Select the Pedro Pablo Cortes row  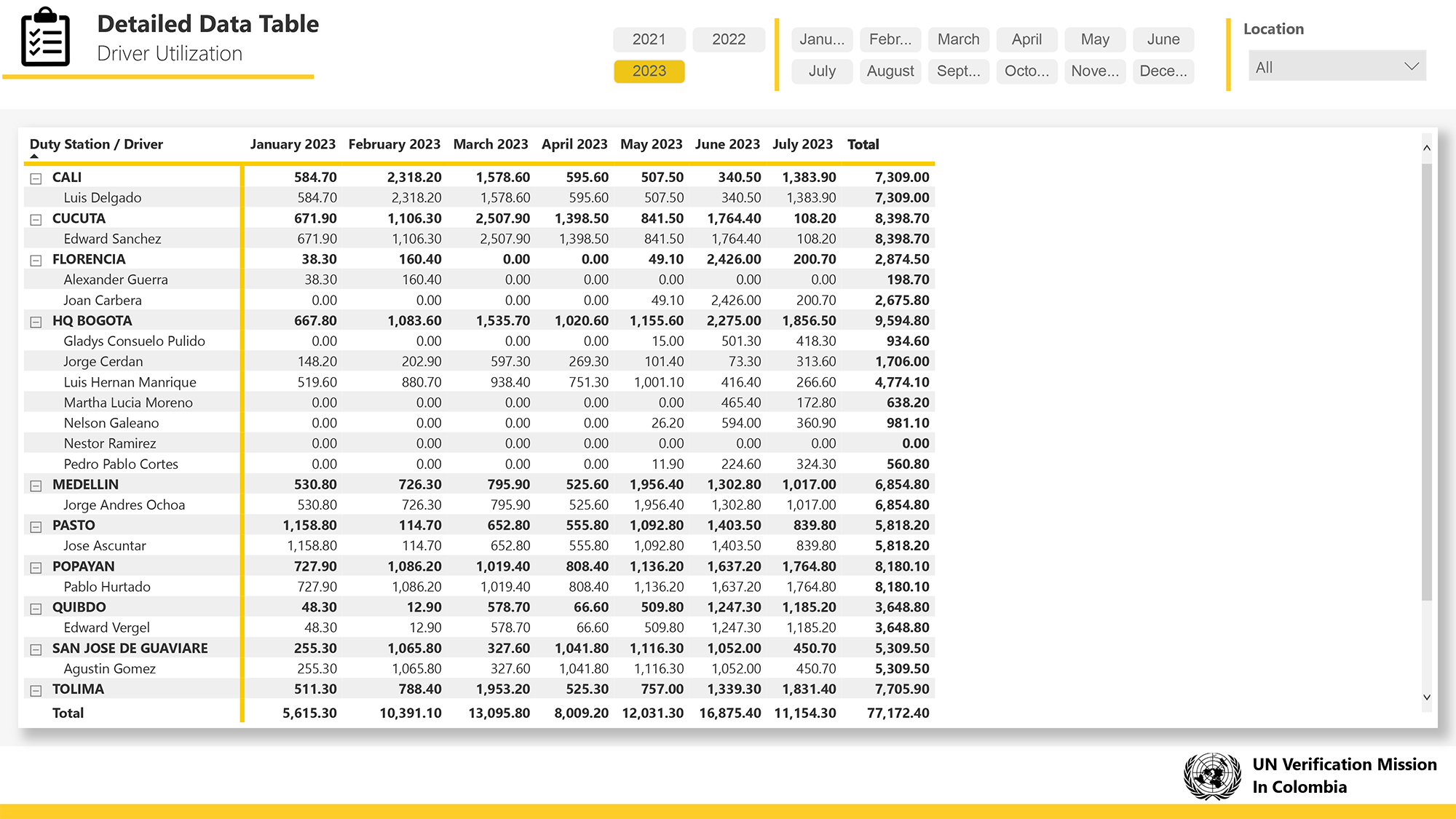tap(479, 464)
